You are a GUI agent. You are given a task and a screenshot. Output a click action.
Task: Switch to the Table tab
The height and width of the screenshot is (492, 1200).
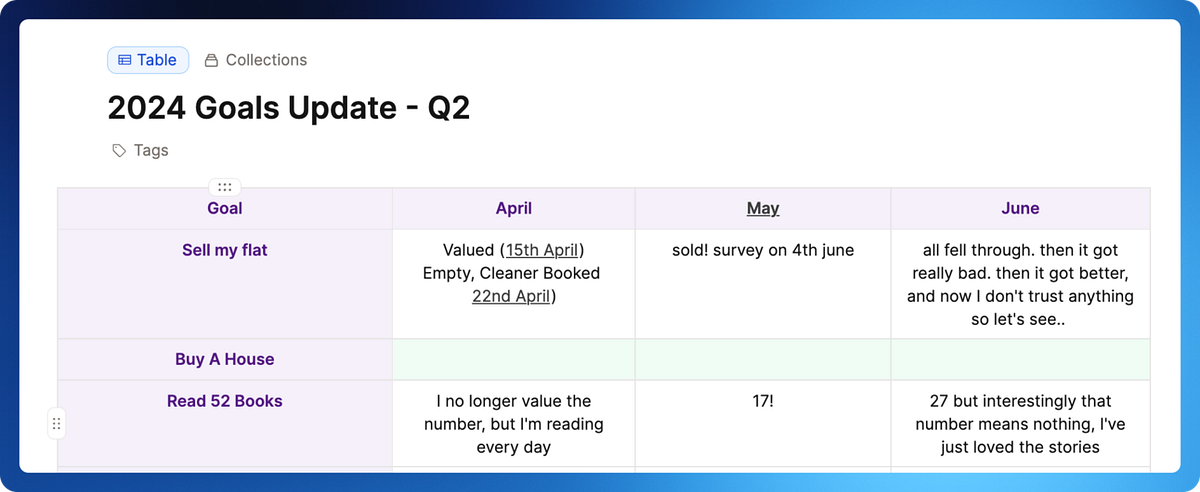click(x=148, y=60)
